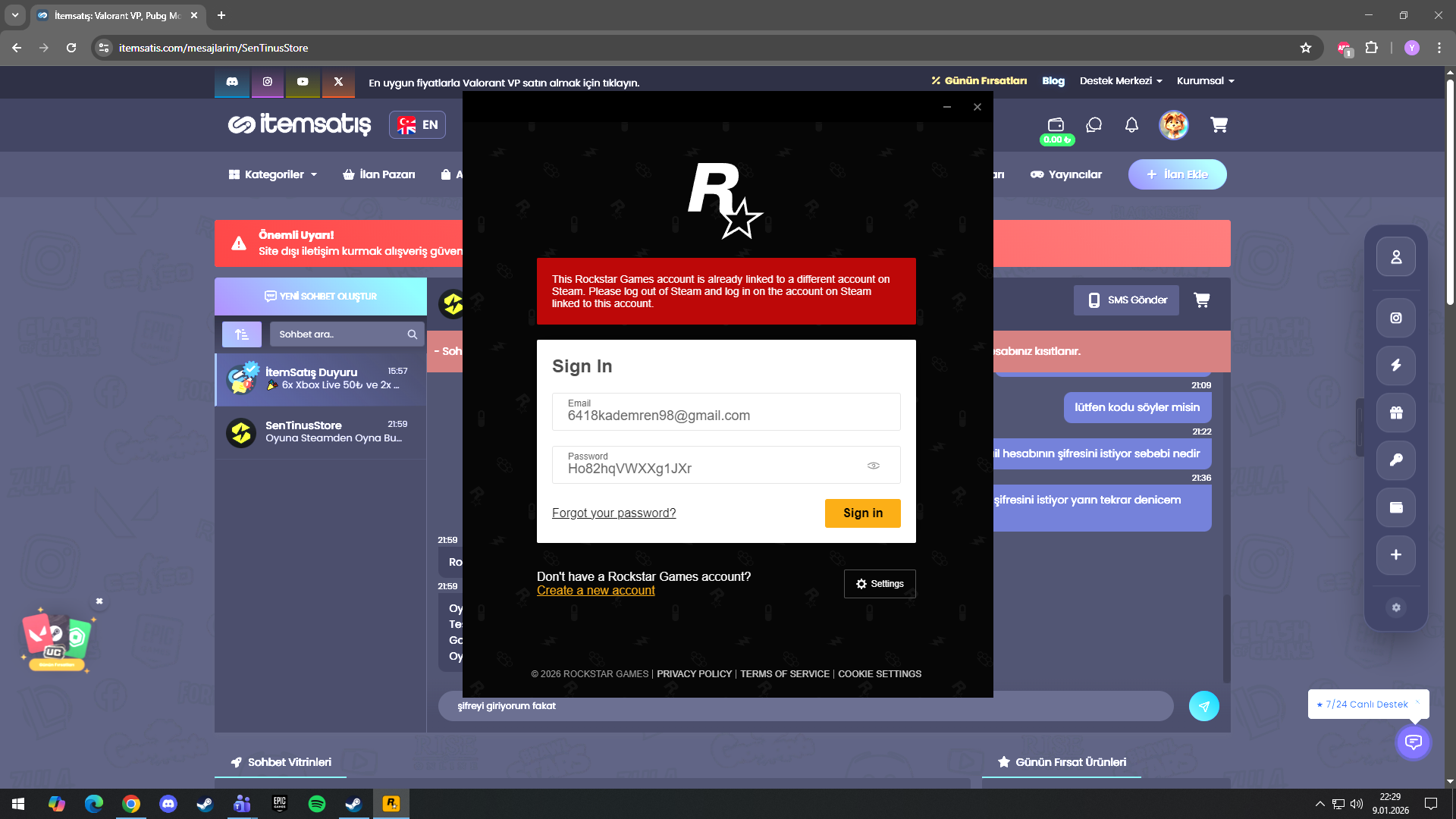Click the Sohbet ara search field
The width and height of the screenshot is (1456, 819).
(347, 334)
